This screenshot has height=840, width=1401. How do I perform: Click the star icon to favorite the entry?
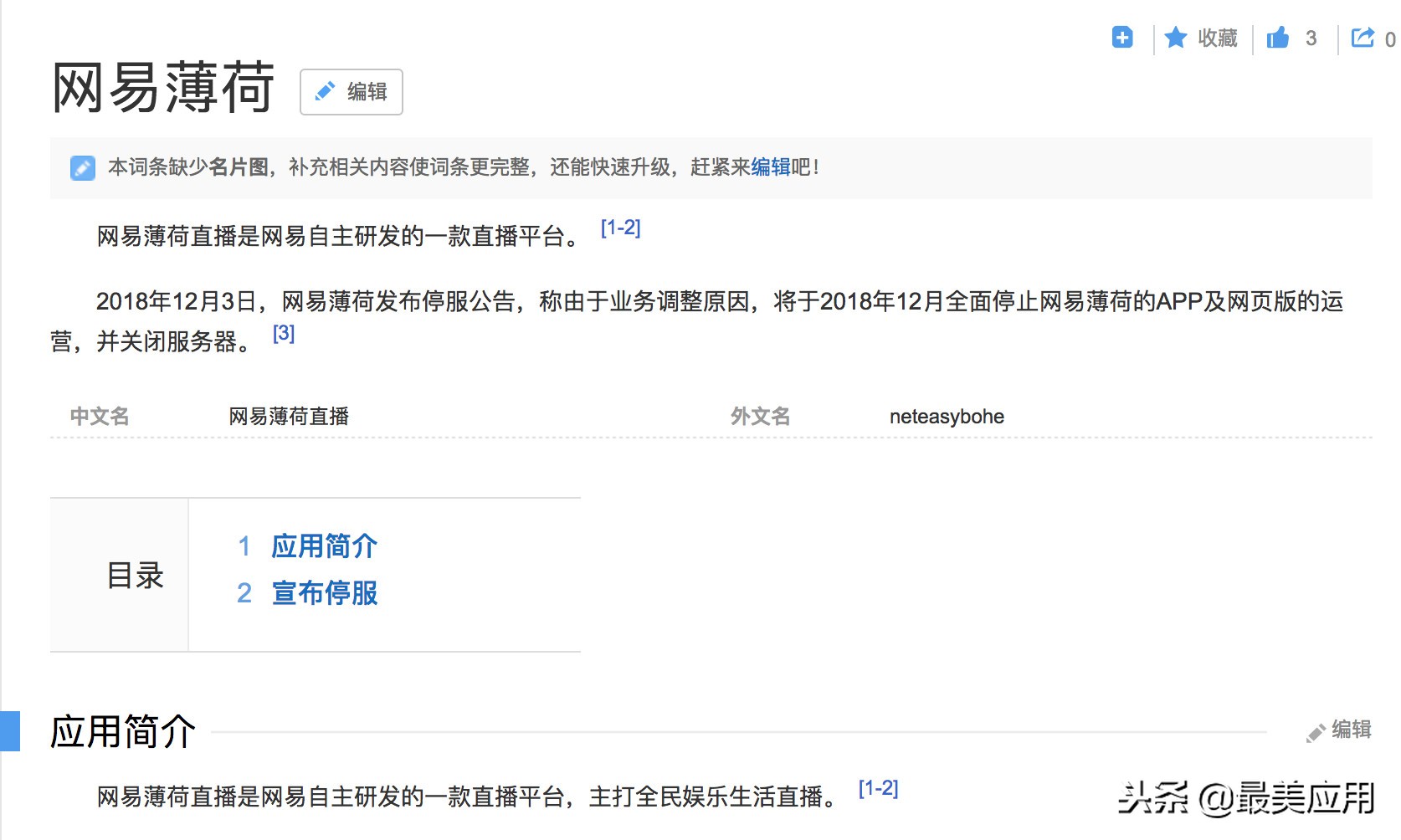tap(1175, 38)
